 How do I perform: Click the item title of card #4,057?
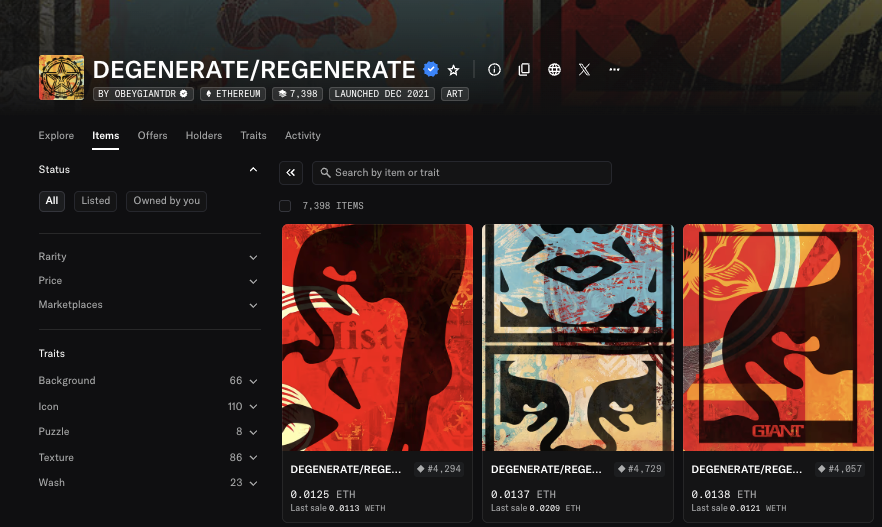747,470
